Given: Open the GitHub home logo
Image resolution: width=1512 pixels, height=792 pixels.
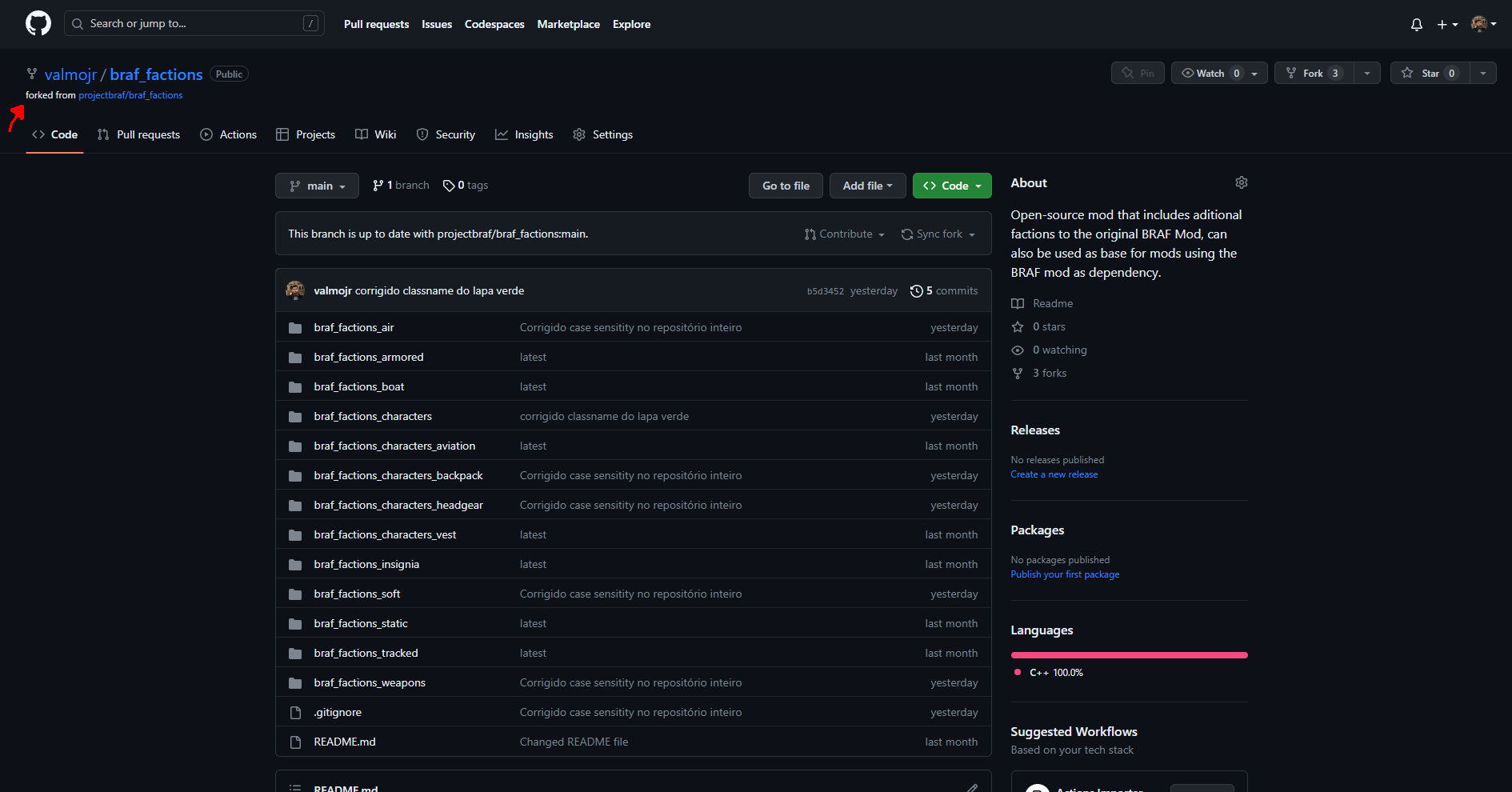Looking at the screenshot, I should pyautogui.click(x=38, y=24).
